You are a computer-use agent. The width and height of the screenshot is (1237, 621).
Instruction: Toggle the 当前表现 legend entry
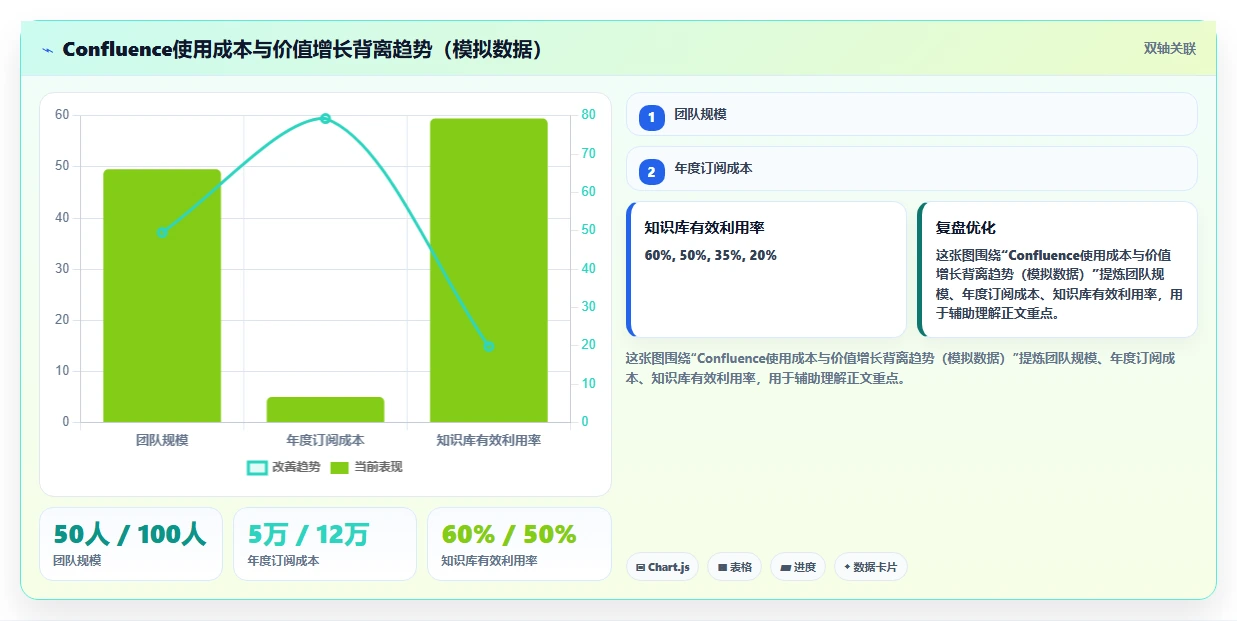point(366,467)
